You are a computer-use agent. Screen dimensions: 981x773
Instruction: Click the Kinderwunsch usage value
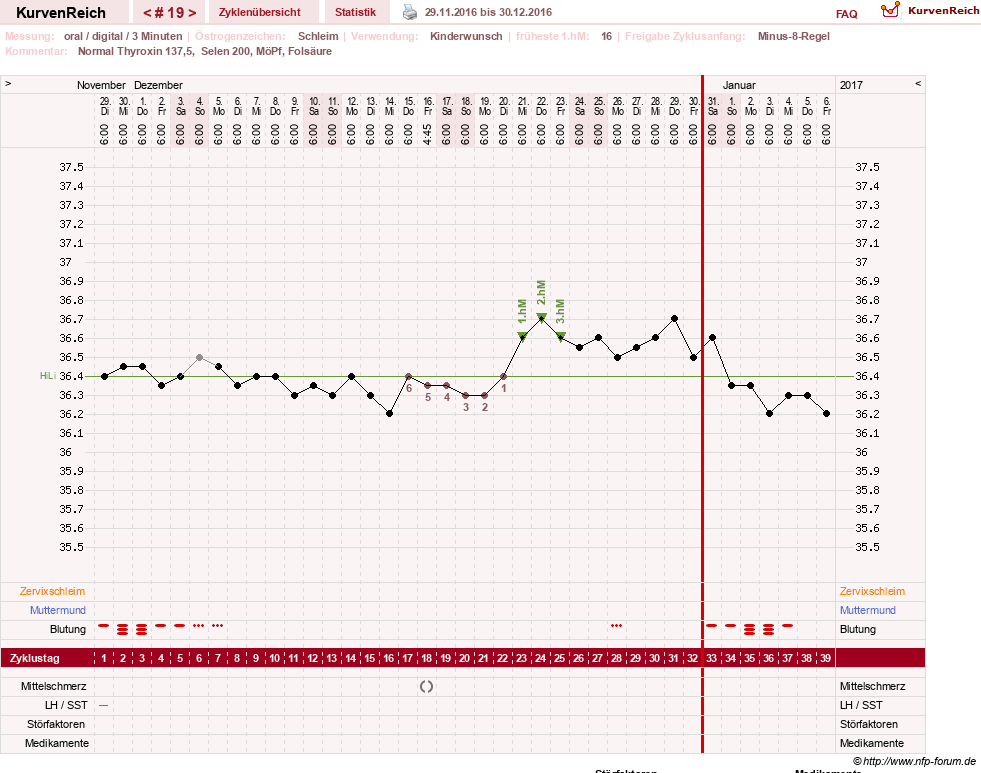tap(466, 36)
